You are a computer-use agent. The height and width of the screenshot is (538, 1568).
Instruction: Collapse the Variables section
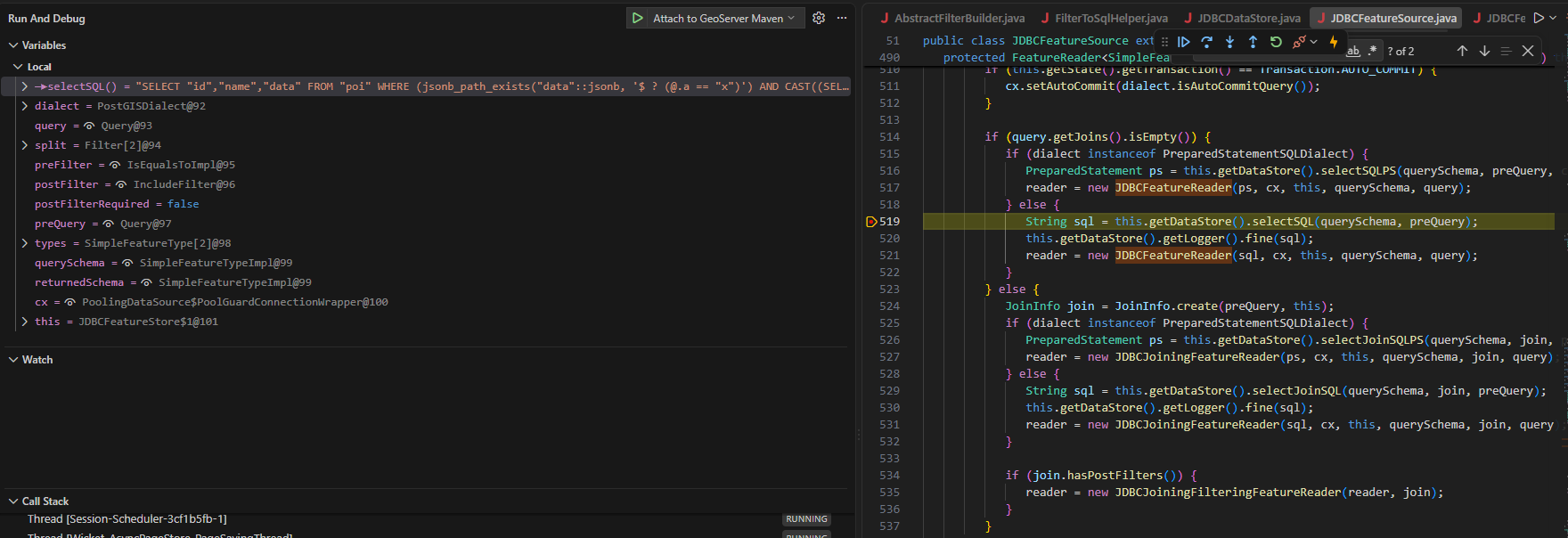point(13,45)
